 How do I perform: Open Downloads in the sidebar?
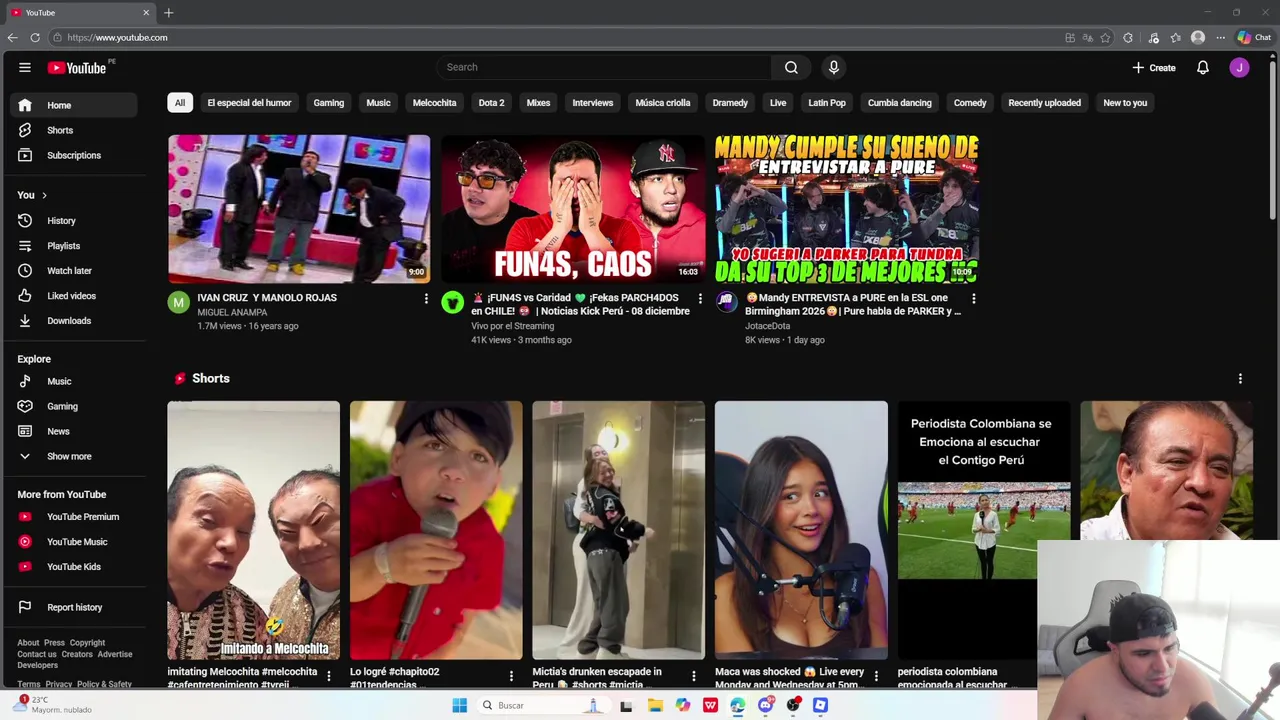point(73,320)
